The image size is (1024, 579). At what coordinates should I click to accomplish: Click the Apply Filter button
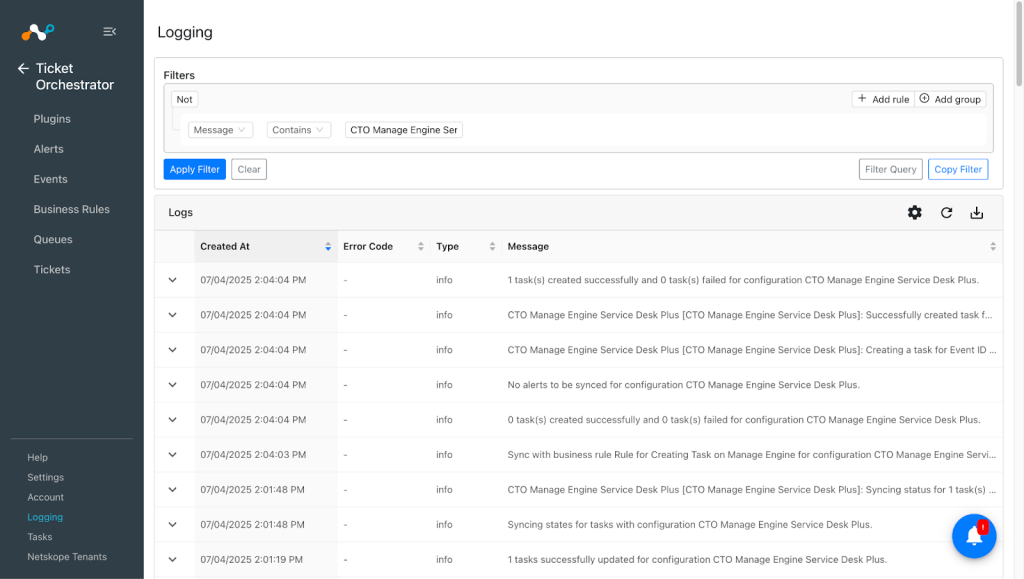point(195,169)
